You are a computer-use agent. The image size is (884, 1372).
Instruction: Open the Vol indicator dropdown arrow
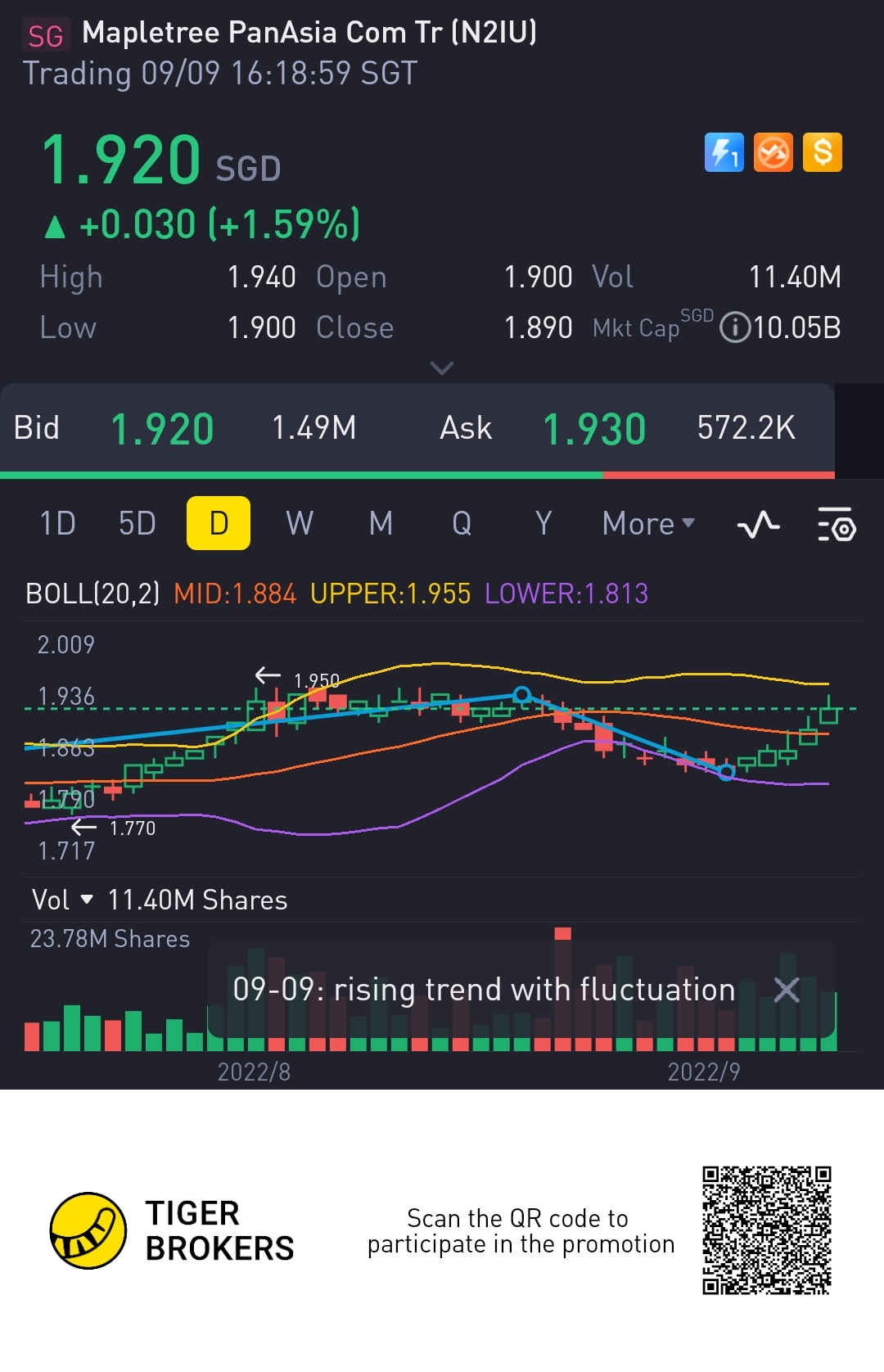[x=87, y=900]
